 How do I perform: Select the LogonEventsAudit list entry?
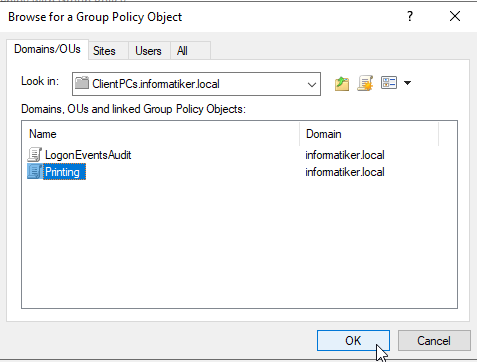pos(88,155)
